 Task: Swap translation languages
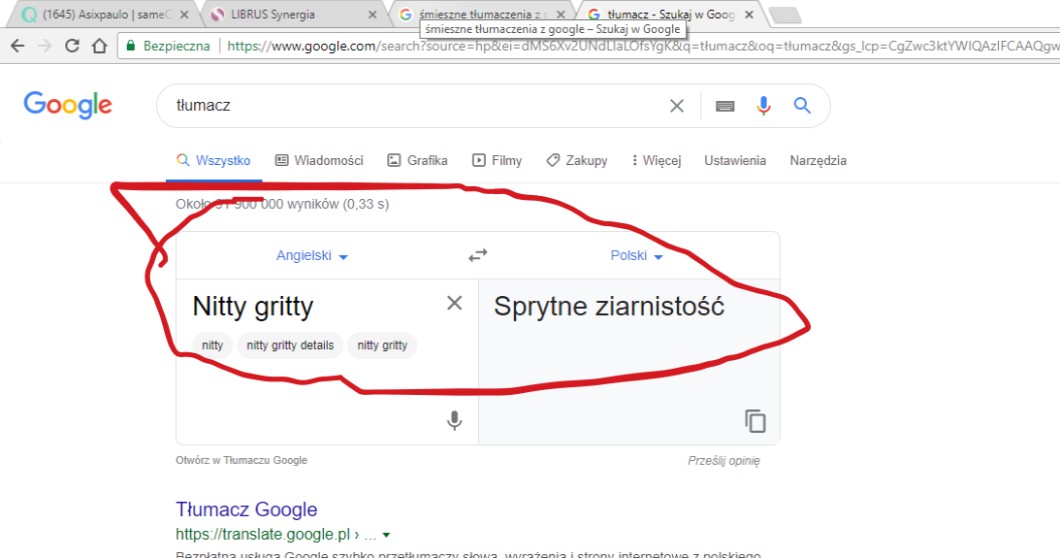[x=478, y=256]
